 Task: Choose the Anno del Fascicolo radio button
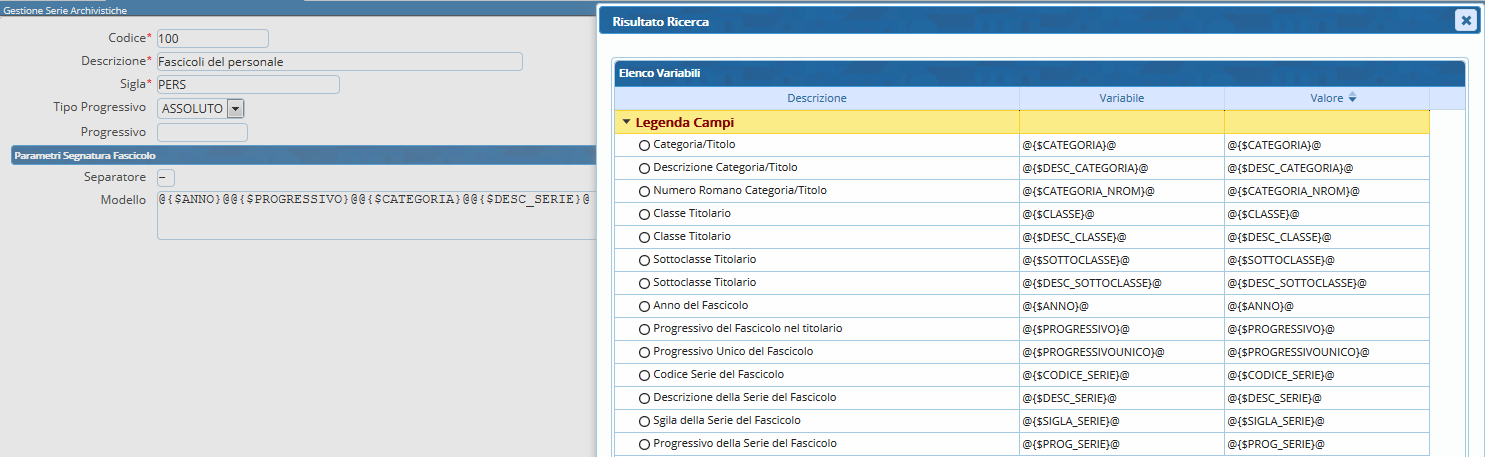(x=644, y=306)
